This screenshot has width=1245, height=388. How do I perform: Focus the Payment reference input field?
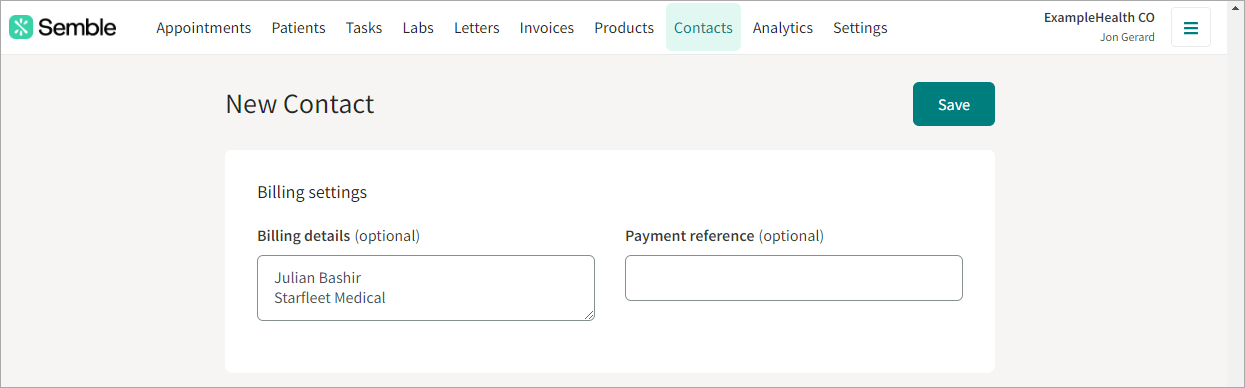coord(794,278)
